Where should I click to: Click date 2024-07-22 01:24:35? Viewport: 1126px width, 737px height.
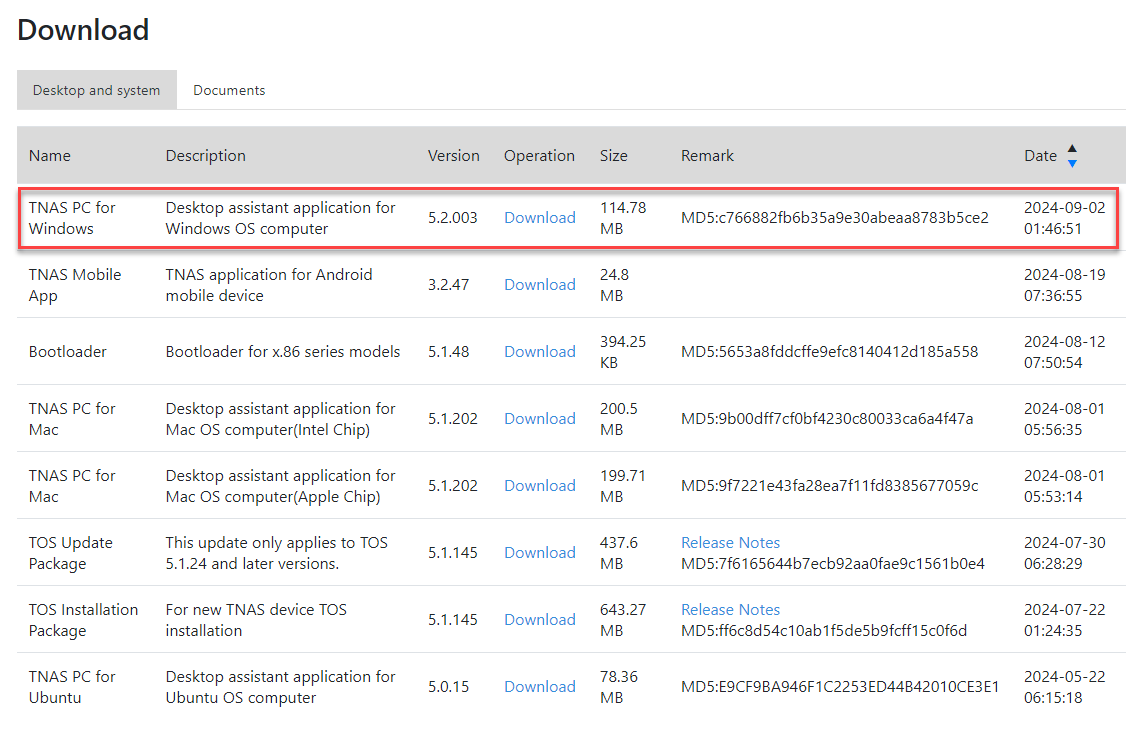coord(1064,619)
